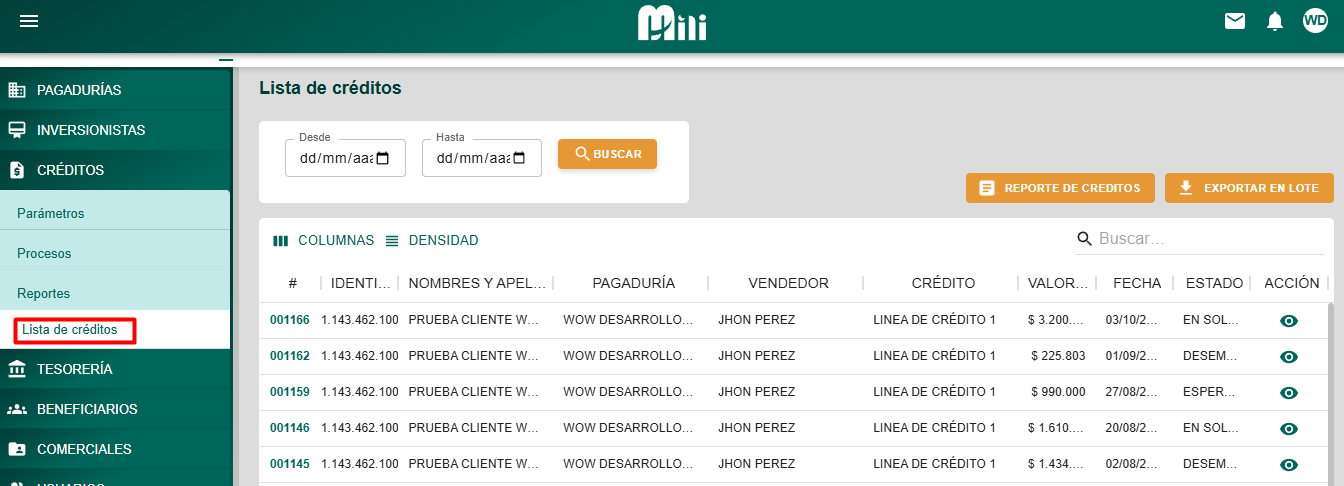The width and height of the screenshot is (1344, 486).
Task: Open the COLUMNAS column selector
Action: point(323,241)
